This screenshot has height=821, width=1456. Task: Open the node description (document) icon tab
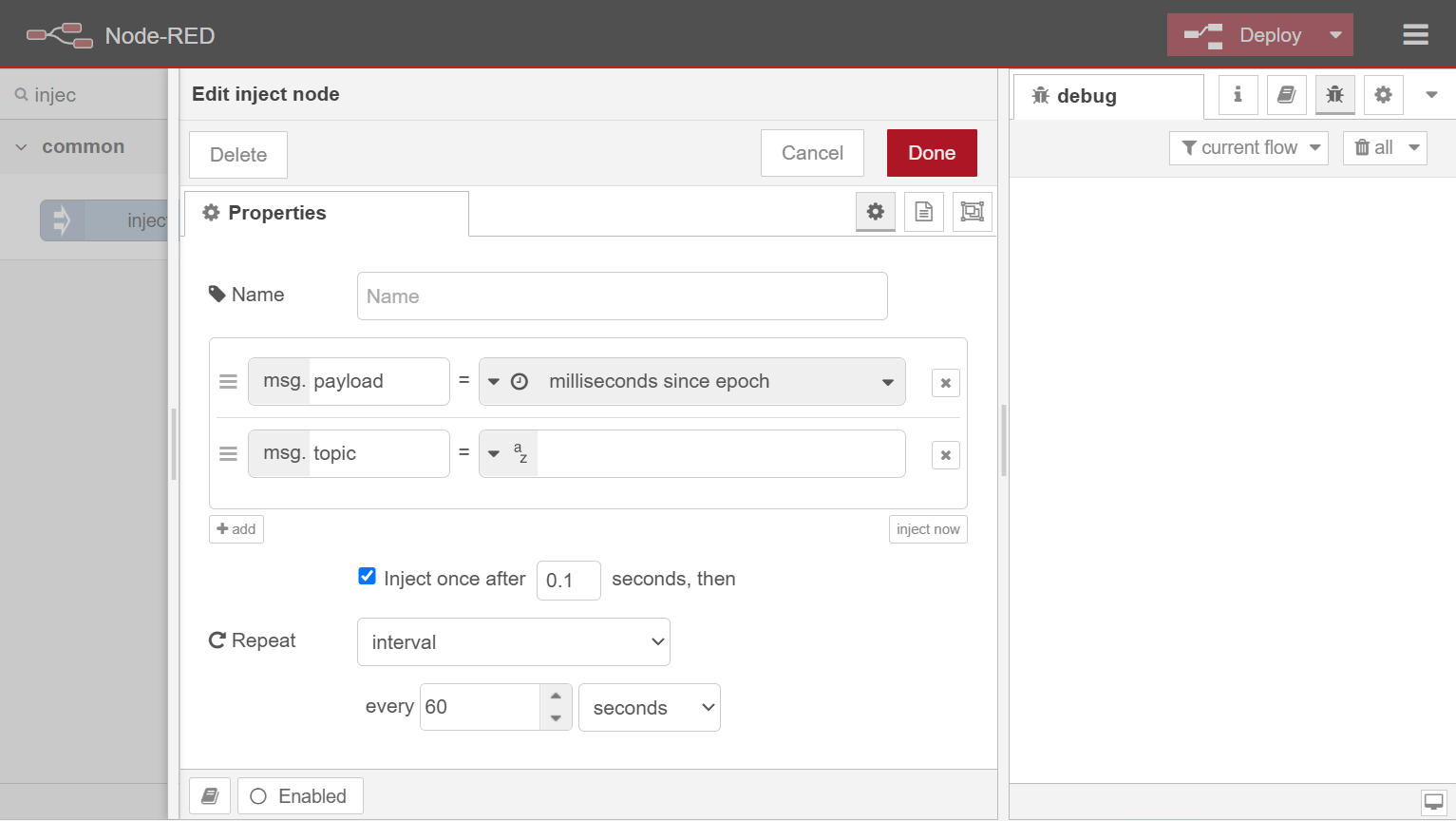pos(923,212)
